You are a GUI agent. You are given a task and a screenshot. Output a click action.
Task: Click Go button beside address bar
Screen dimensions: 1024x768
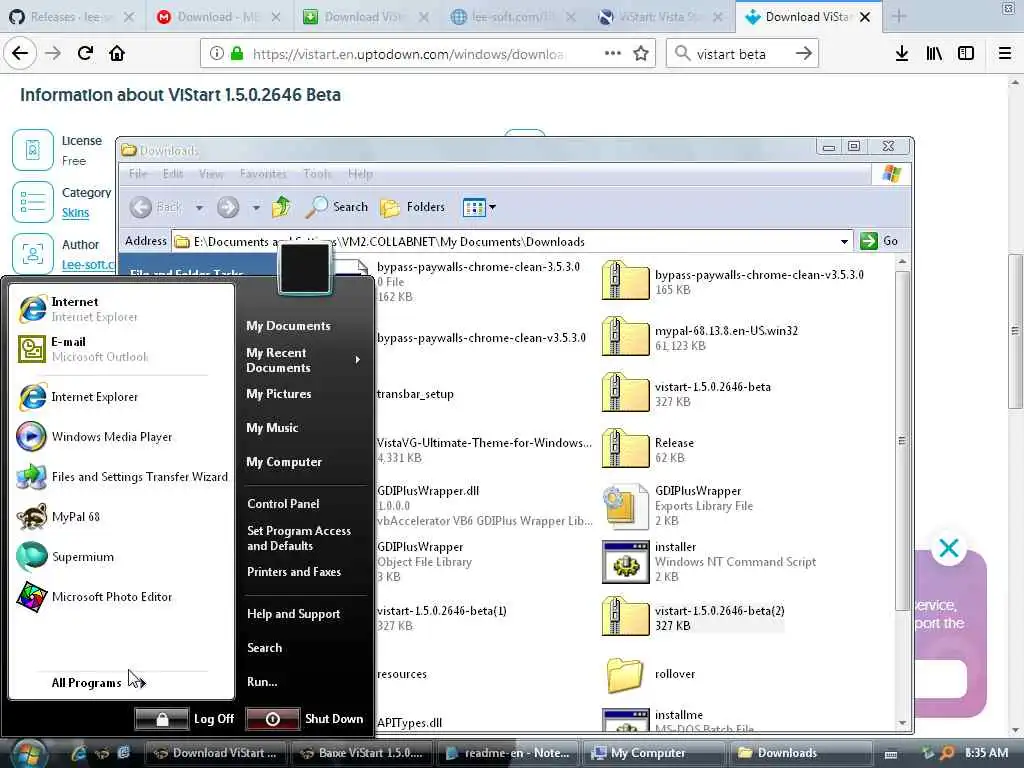(879, 241)
